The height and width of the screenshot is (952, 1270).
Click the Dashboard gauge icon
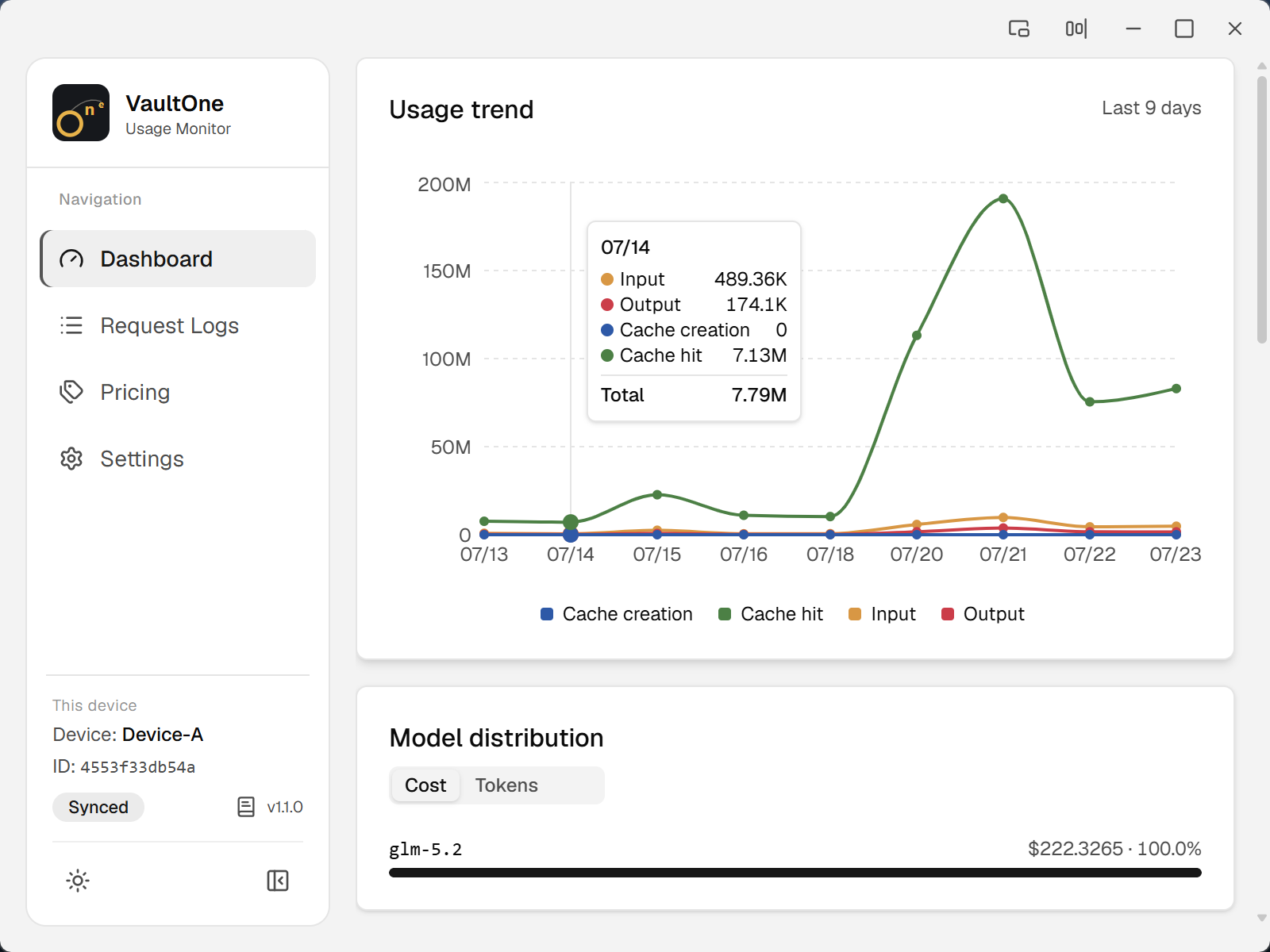[x=71, y=259]
